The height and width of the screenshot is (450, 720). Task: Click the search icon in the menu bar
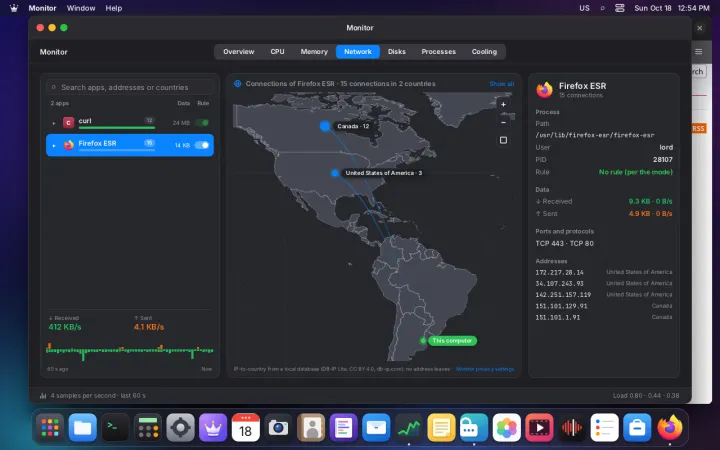click(x=602, y=8)
